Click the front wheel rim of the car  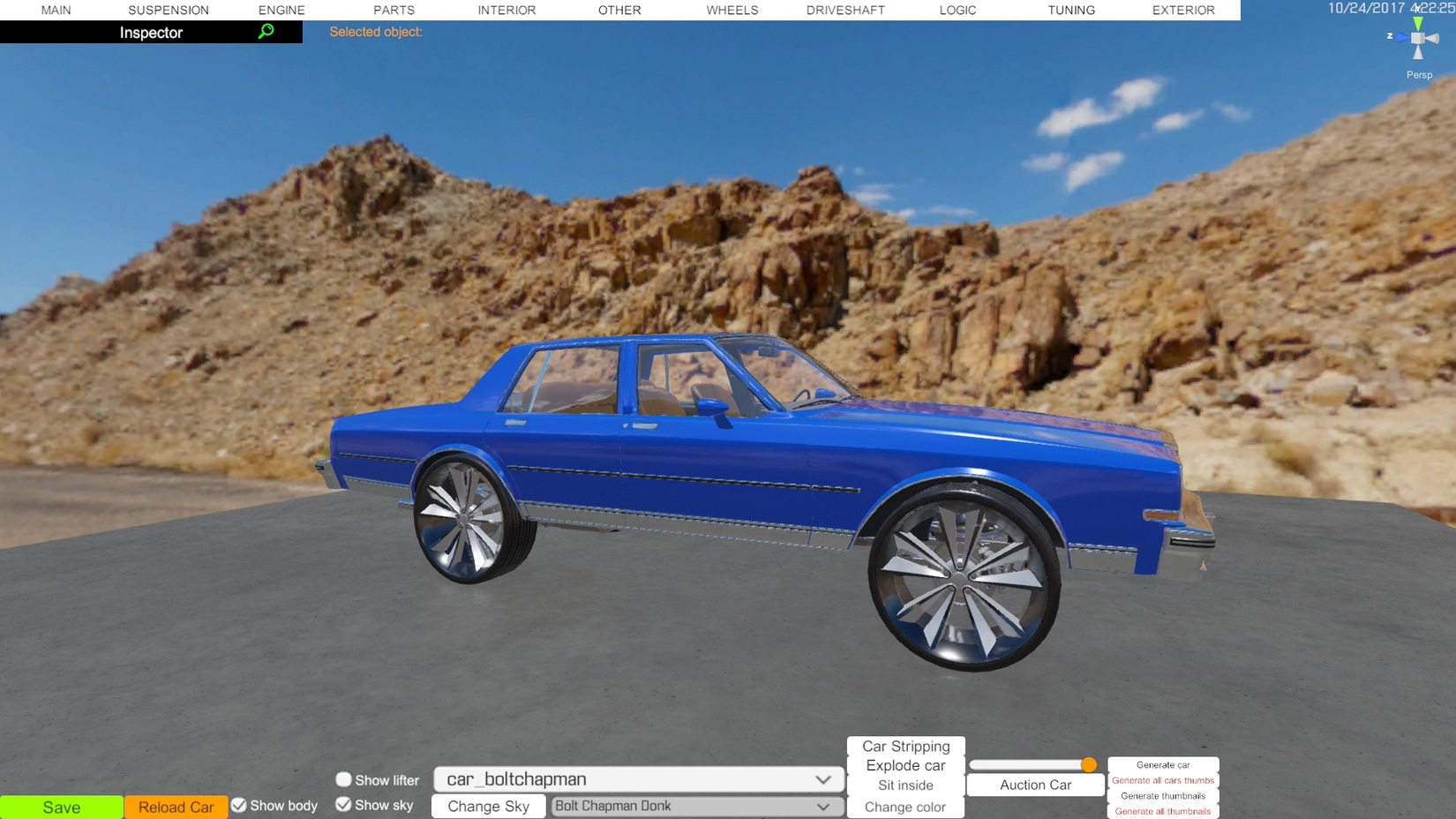[x=962, y=578]
